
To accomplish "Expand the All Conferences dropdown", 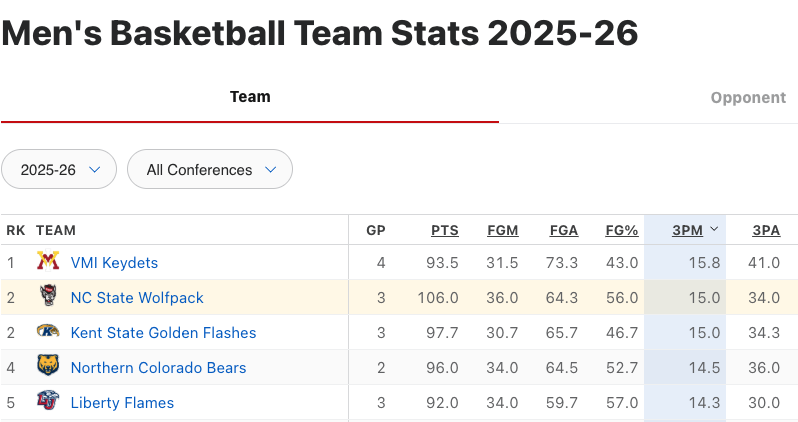I will click(210, 170).
